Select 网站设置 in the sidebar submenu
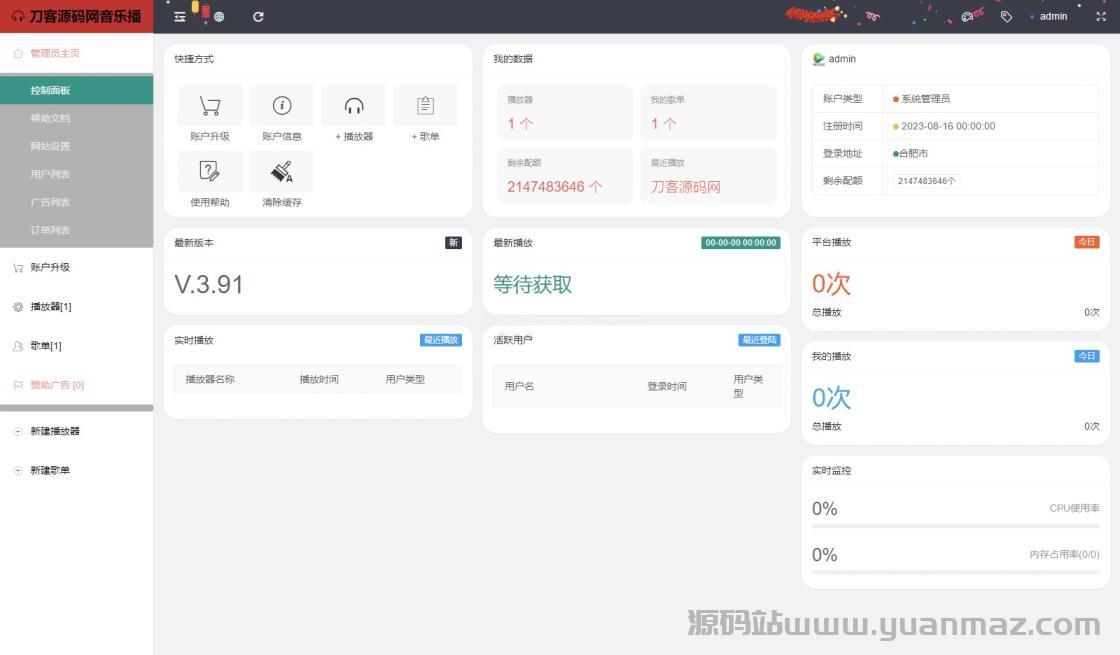1120x655 pixels. point(50,146)
